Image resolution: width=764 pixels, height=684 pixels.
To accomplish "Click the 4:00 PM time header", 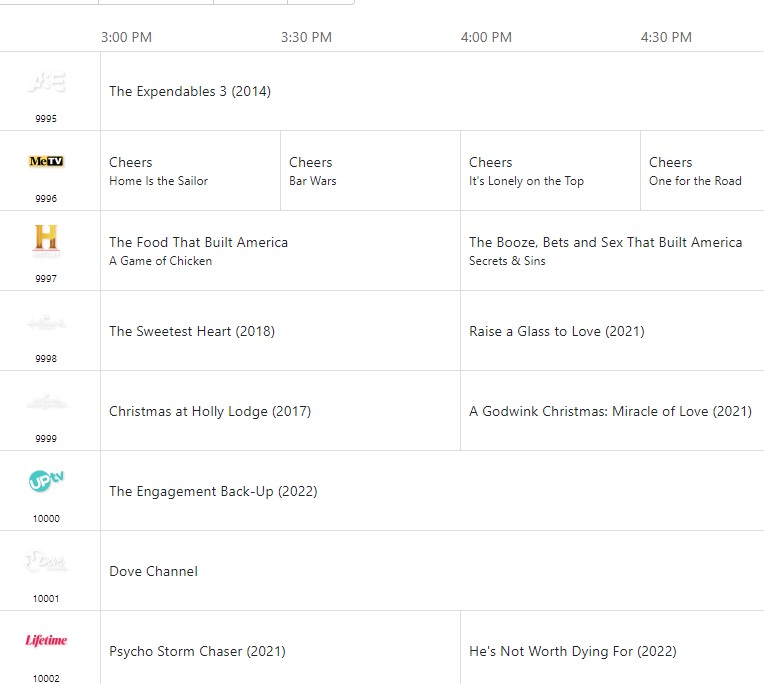I will tap(486, 37).
